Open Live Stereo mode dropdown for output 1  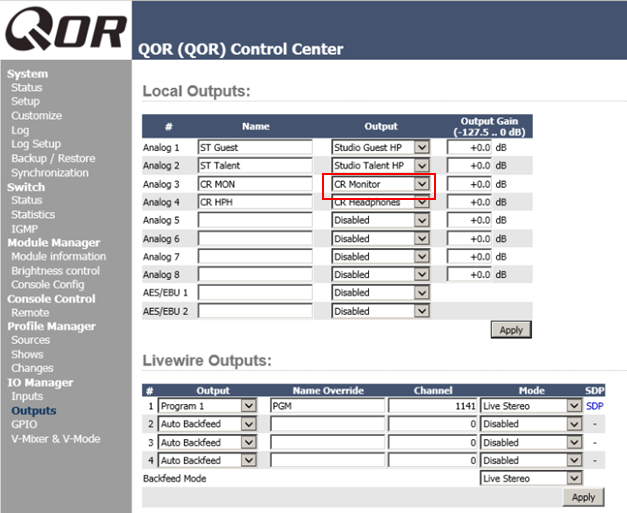click(531, 406)
